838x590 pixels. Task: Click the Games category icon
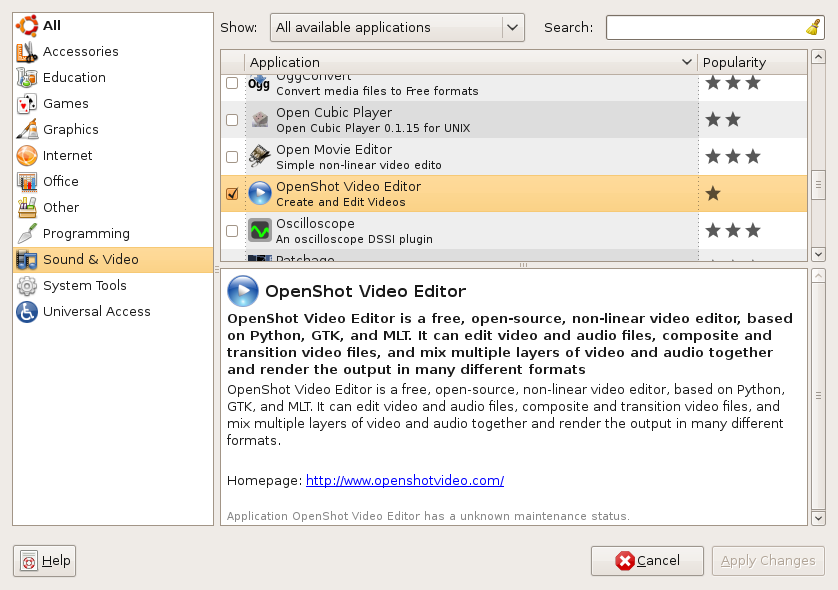coord(27,104)
